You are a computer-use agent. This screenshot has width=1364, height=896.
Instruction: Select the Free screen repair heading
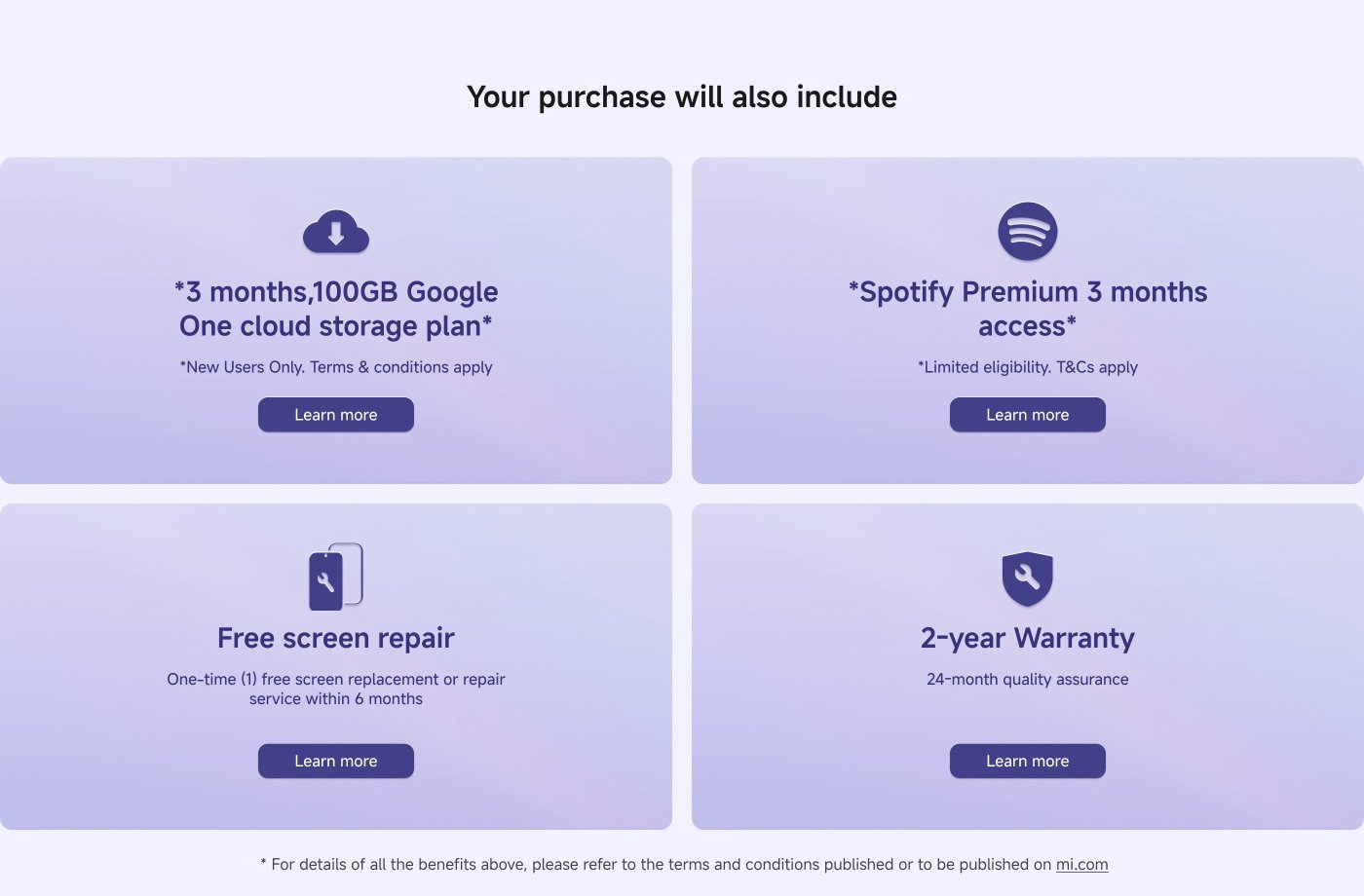click(336, 638)
